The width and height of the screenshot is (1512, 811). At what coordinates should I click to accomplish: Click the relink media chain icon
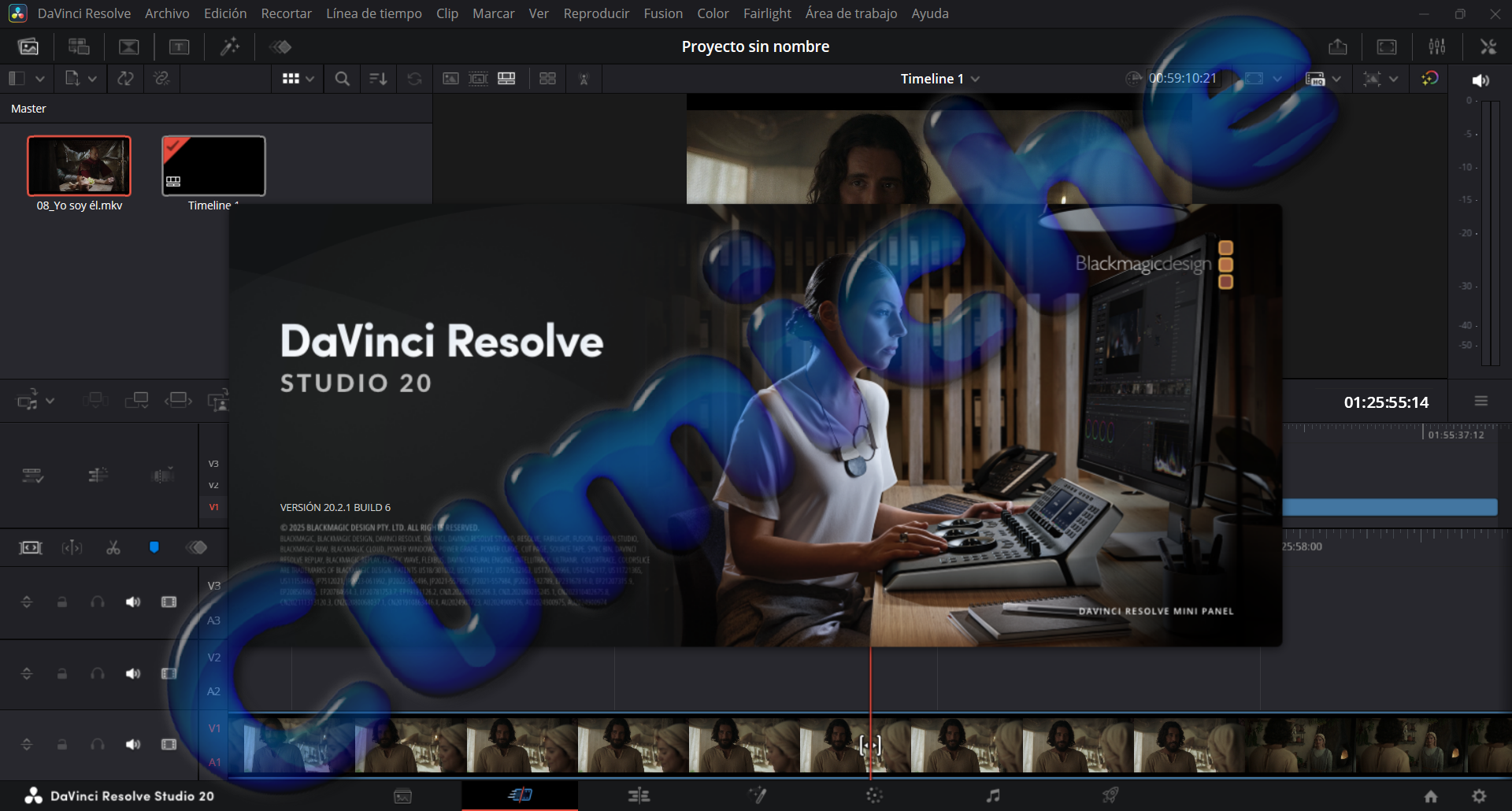click(161, 79)
